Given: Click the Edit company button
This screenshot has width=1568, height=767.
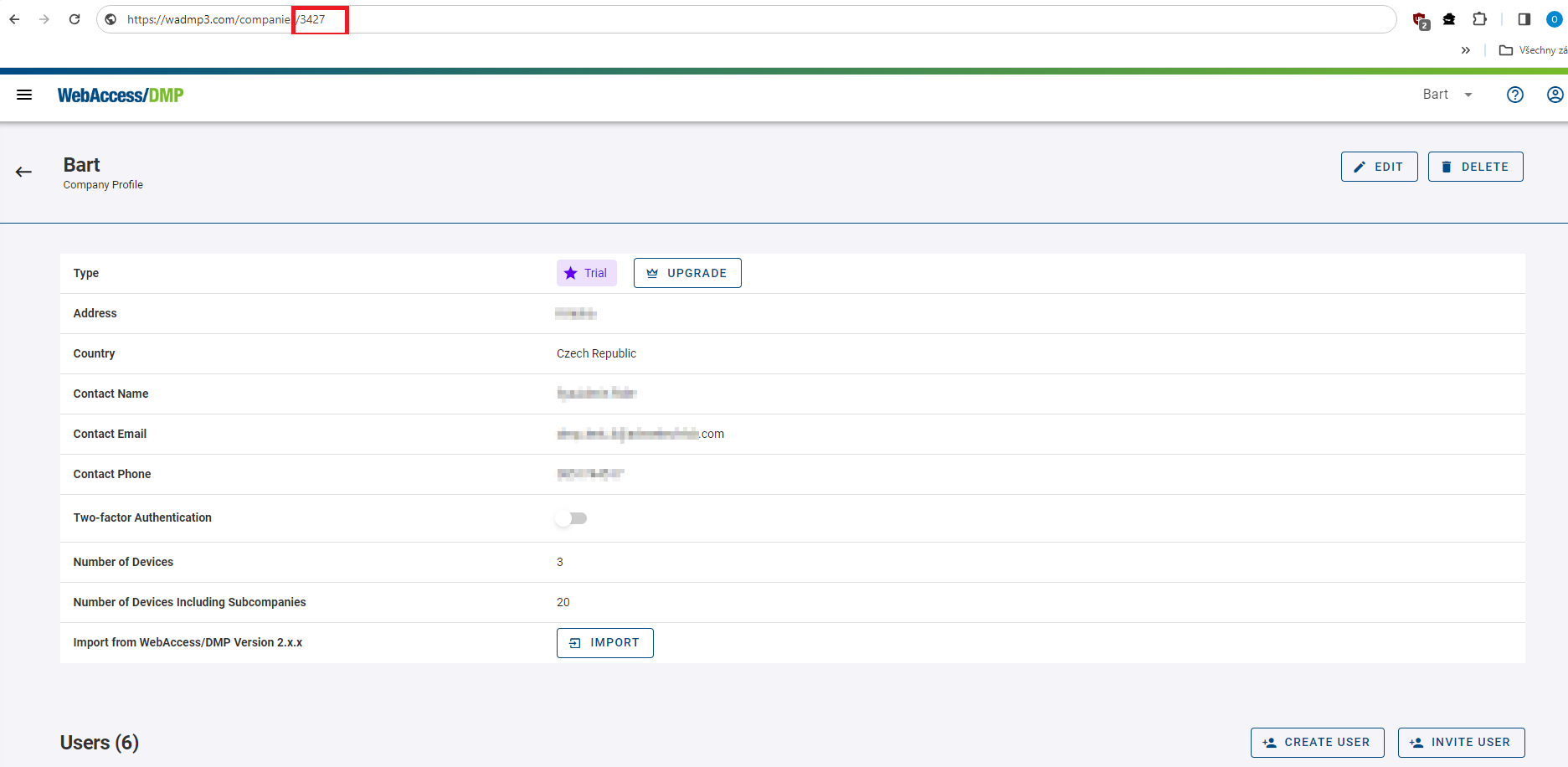Looking at the screenshot, I should [x=1379, y=167].
